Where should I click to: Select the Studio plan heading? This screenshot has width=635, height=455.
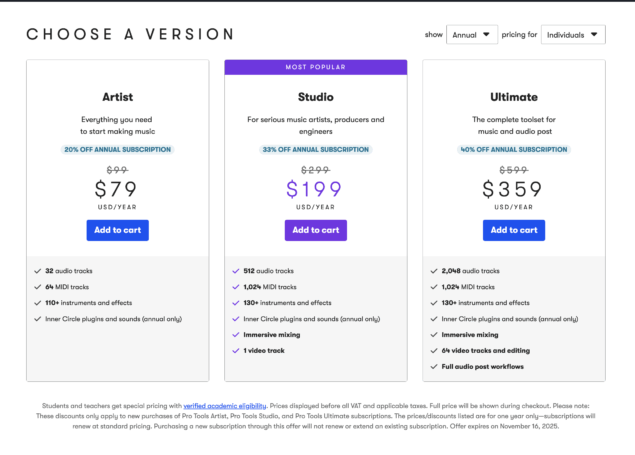[x=315, y=97]
